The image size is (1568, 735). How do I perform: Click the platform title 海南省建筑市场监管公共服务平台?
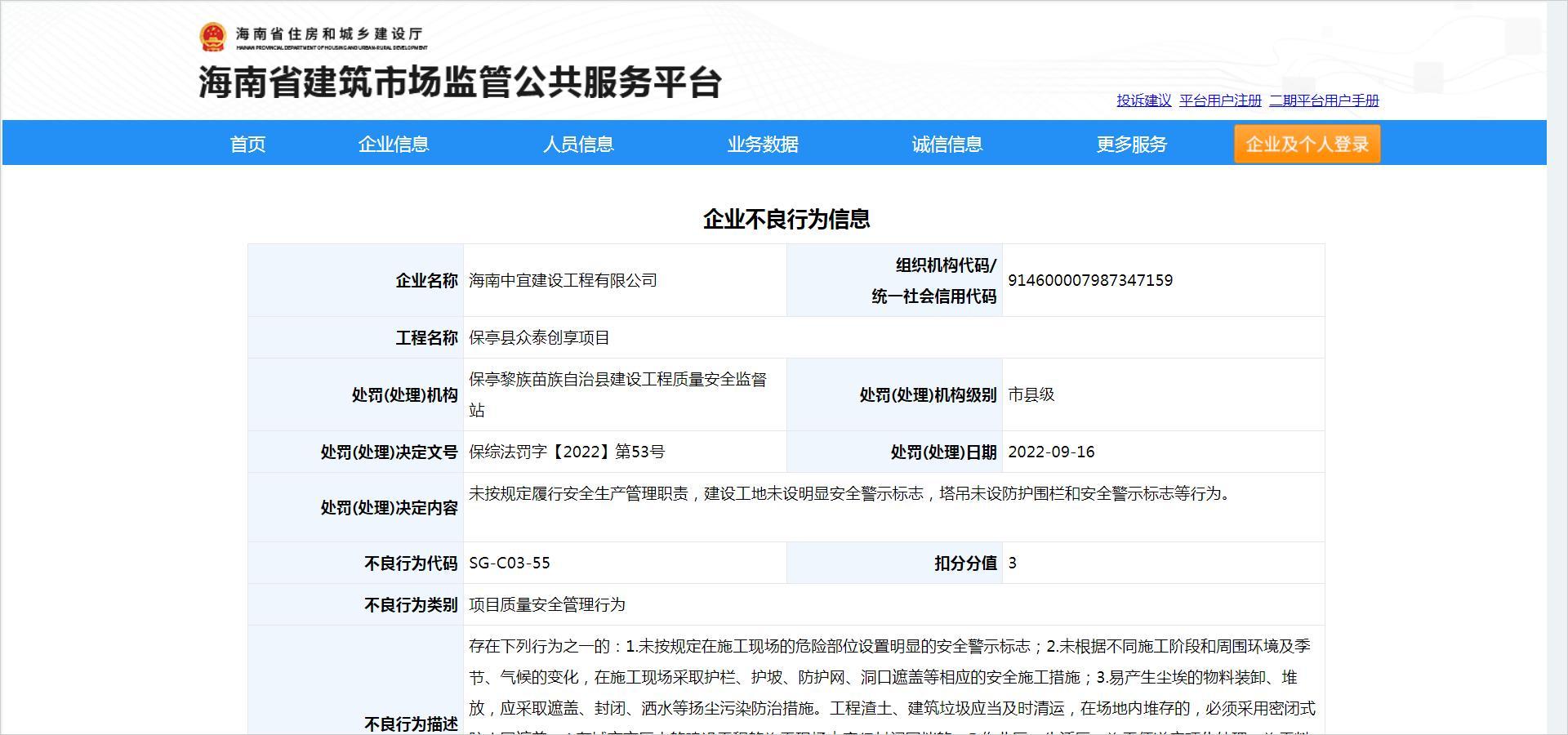(x=460, y=82)
